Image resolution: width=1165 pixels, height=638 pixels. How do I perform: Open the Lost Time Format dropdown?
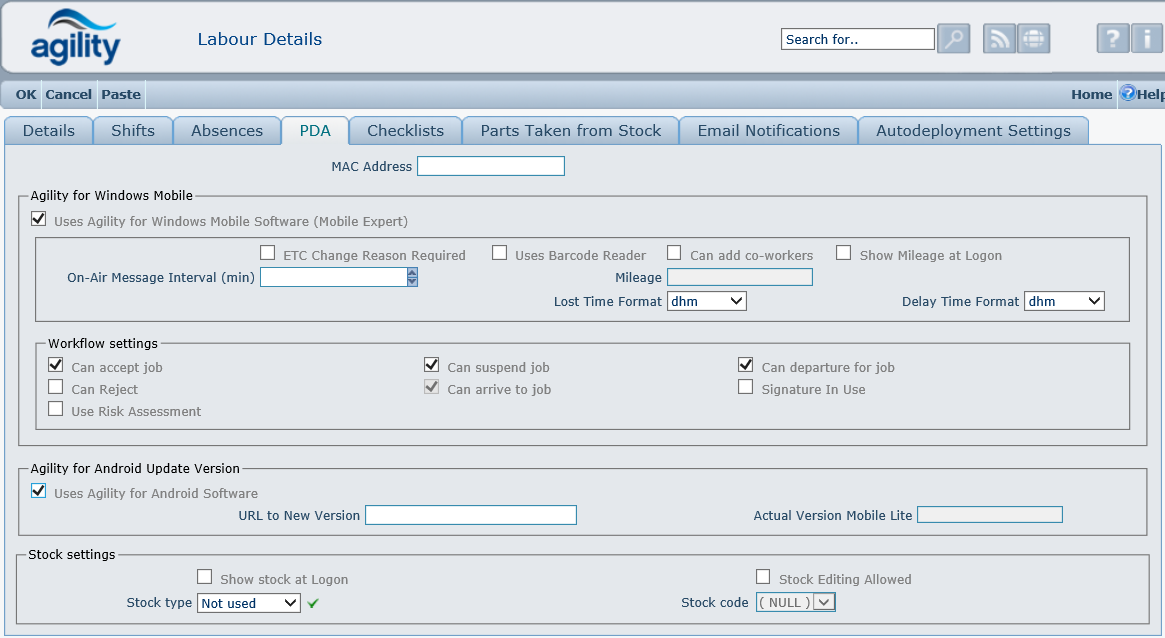click(x=706, y=301)
